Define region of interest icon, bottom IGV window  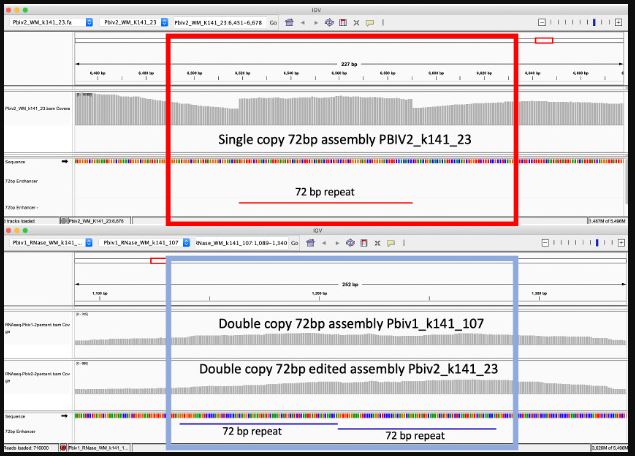[x=364, y=243]
